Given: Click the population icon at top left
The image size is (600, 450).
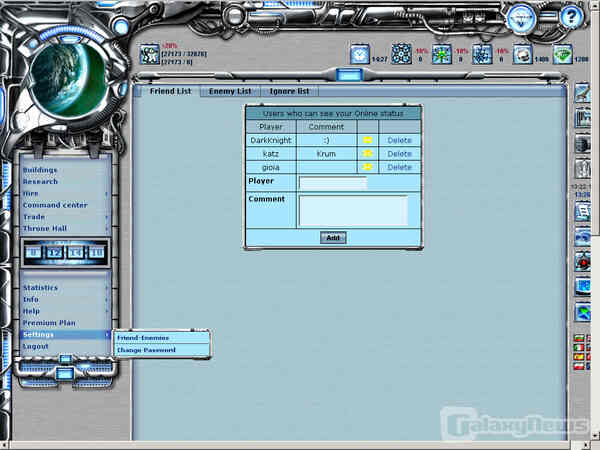Looking at the screenshot, I should point(149,54).
